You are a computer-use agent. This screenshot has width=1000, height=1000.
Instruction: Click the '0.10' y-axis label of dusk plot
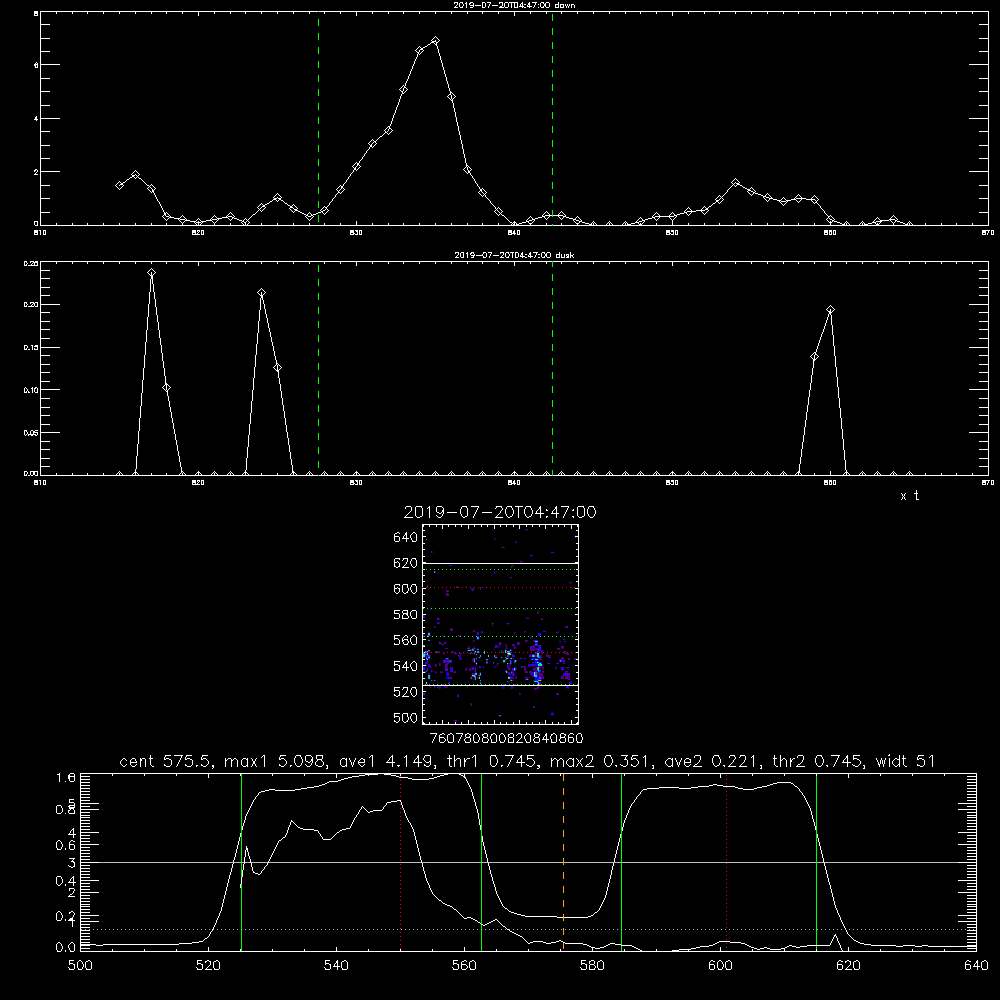click(x=31, y=390)
